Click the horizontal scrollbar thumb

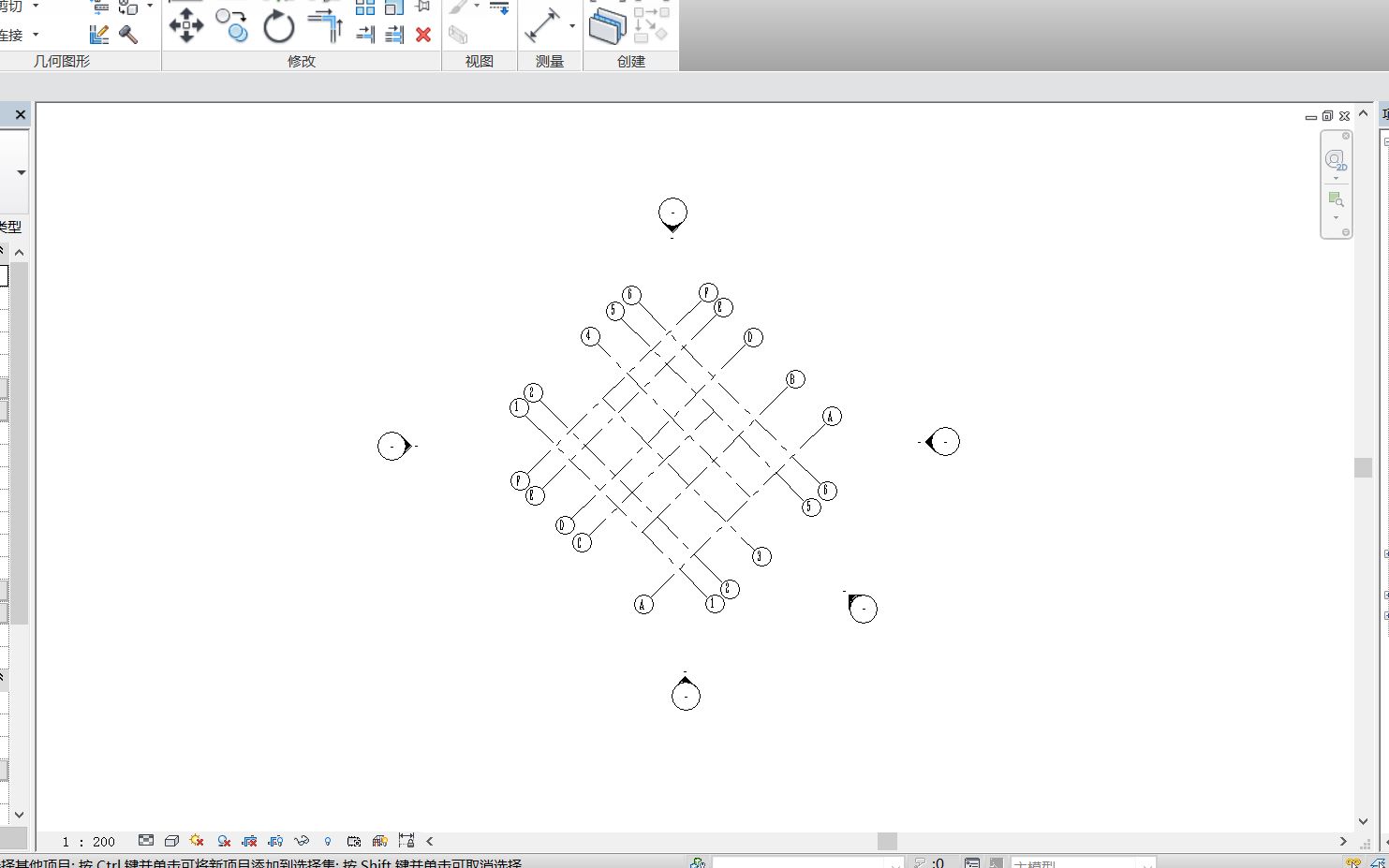(x=887, y=841)
